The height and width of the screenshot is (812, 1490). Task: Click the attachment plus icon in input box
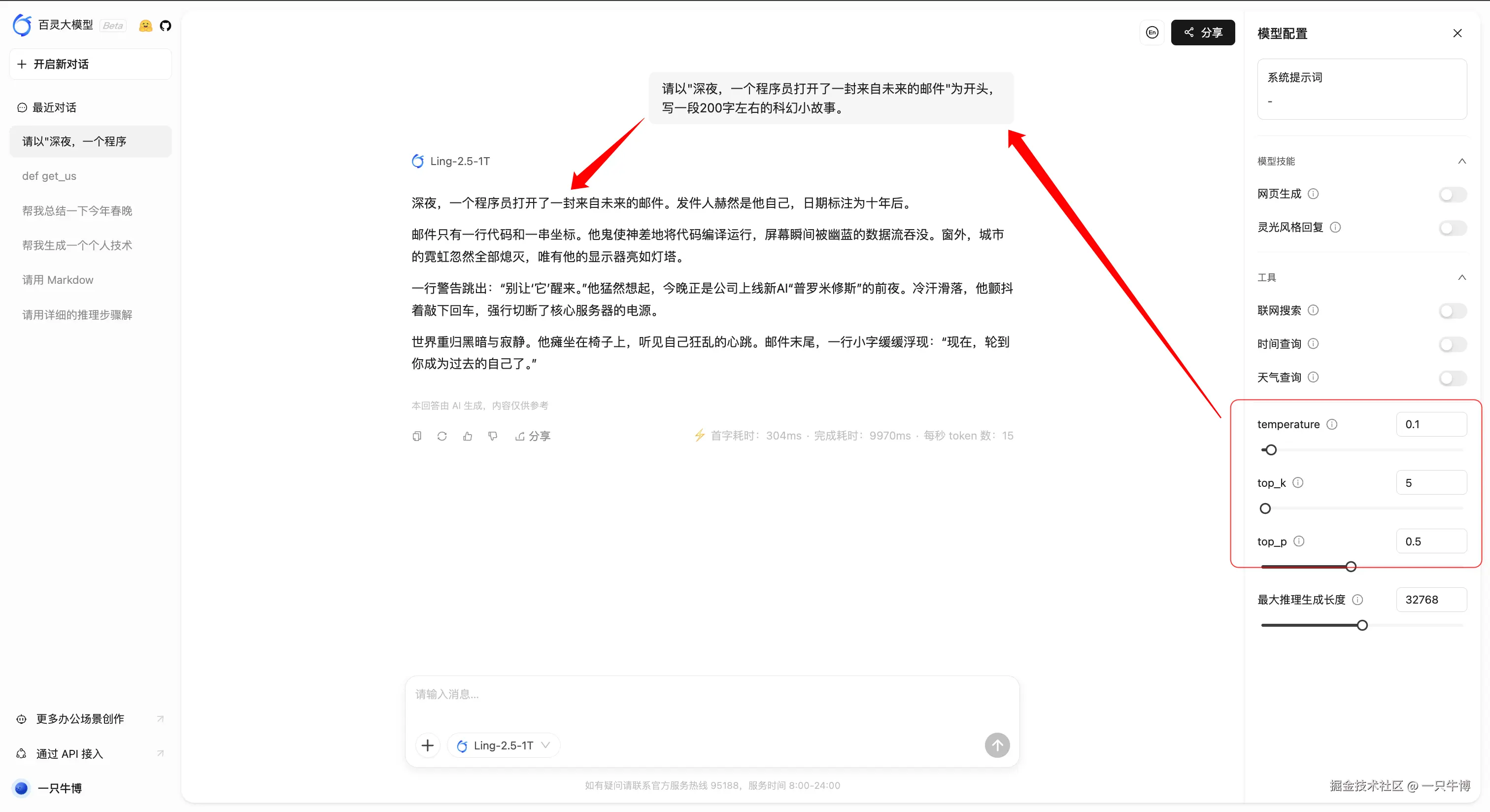[428, 745]
